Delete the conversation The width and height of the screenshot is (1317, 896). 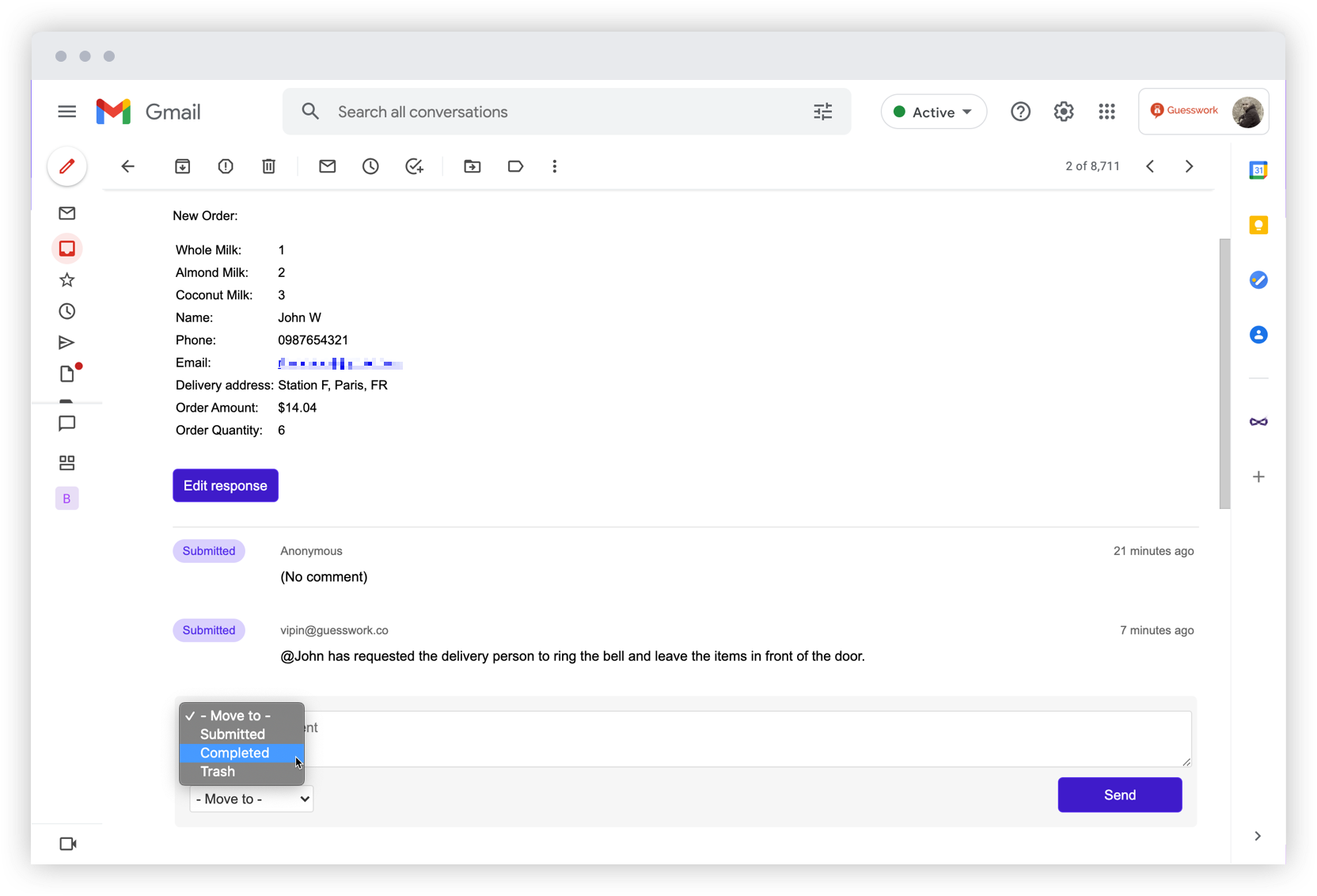(268, 166)
